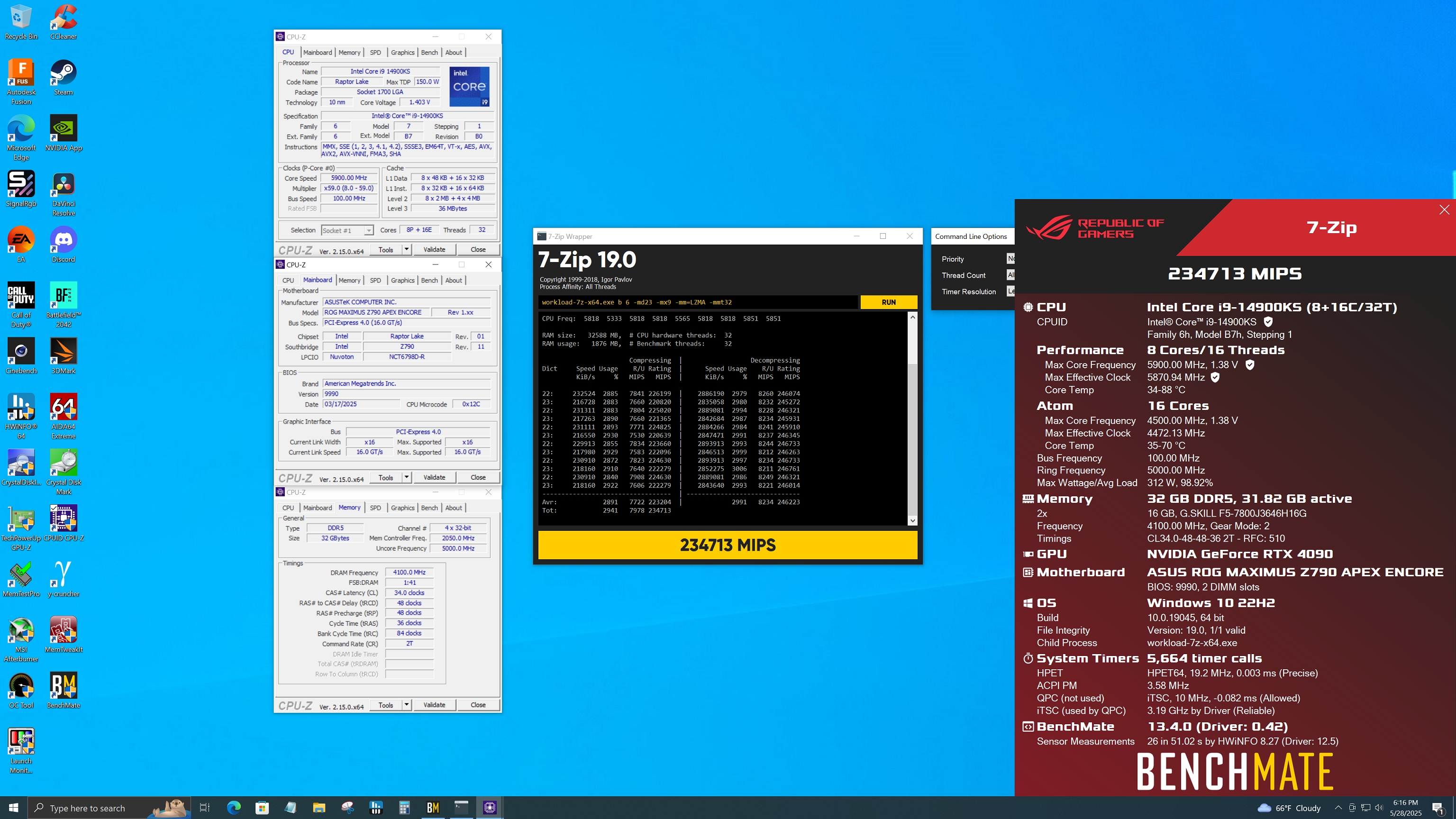Open Graphics tab in Mainboard CPU-Z window
The width and height of the screenshot is (1456, 819).
402,281
